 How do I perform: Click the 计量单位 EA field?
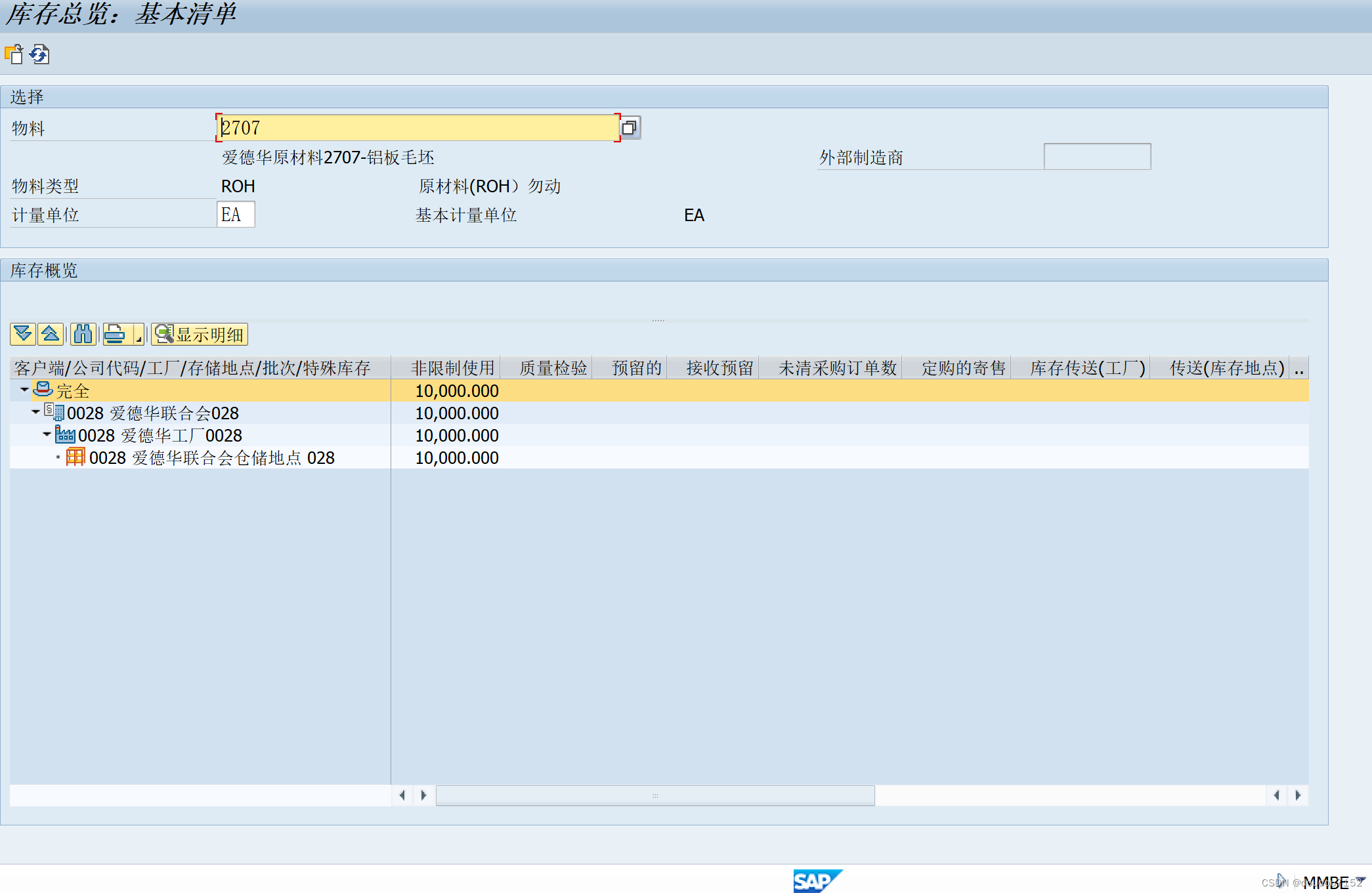pos(235,215)
